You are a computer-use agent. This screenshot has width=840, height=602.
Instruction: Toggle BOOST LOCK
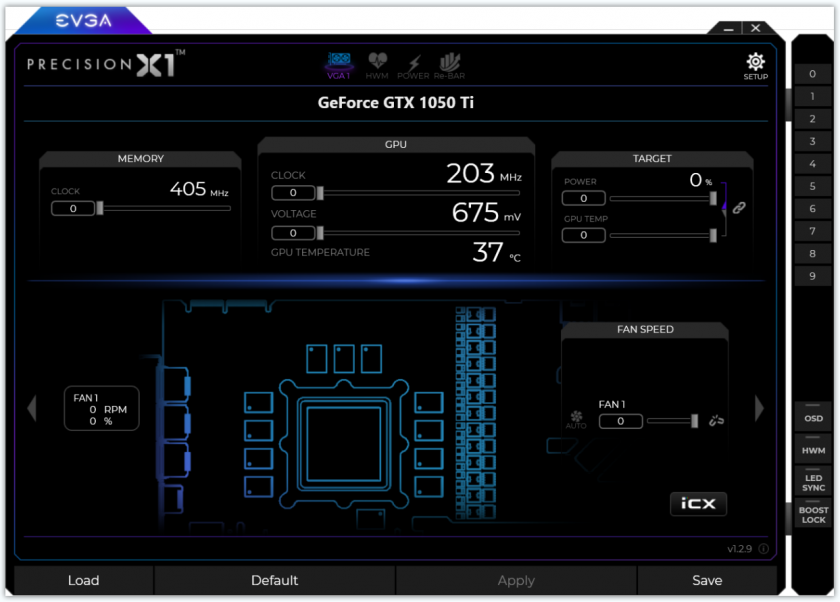[813, 513]
